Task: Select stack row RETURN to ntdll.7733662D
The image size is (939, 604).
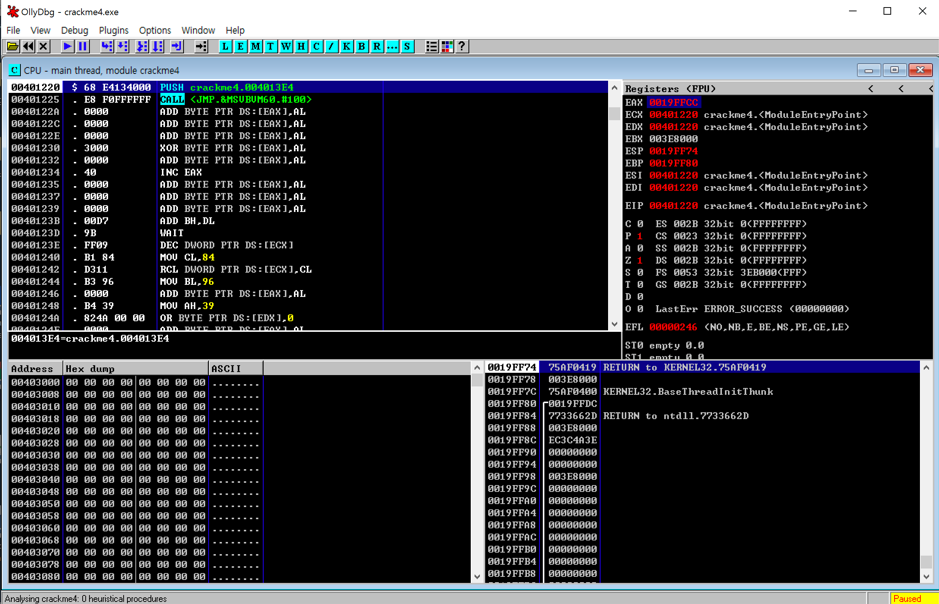Action: pyautogui.click(x=703, y=416)
